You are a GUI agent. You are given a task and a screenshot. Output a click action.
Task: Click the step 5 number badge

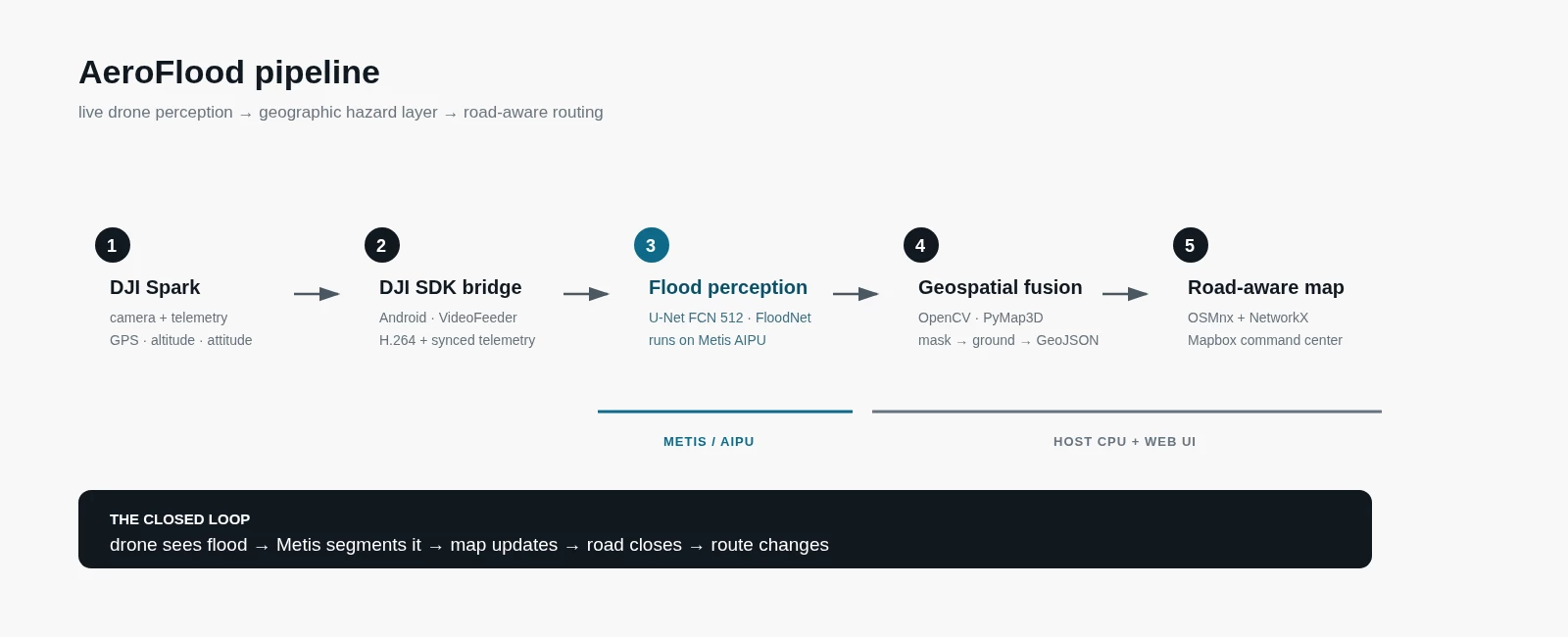click(1191, 245)
